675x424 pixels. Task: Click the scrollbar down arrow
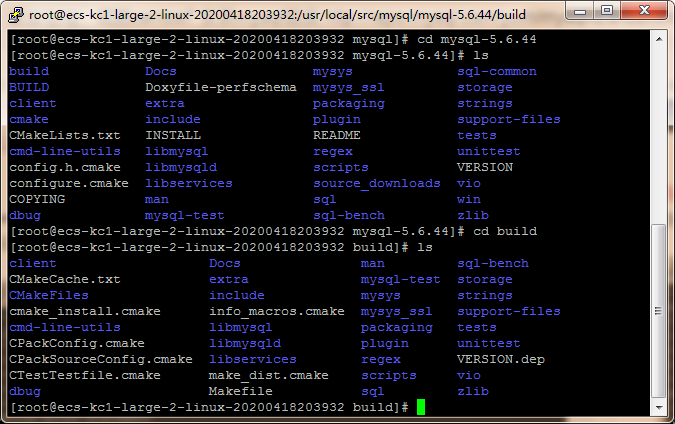[x=659, y=407]
